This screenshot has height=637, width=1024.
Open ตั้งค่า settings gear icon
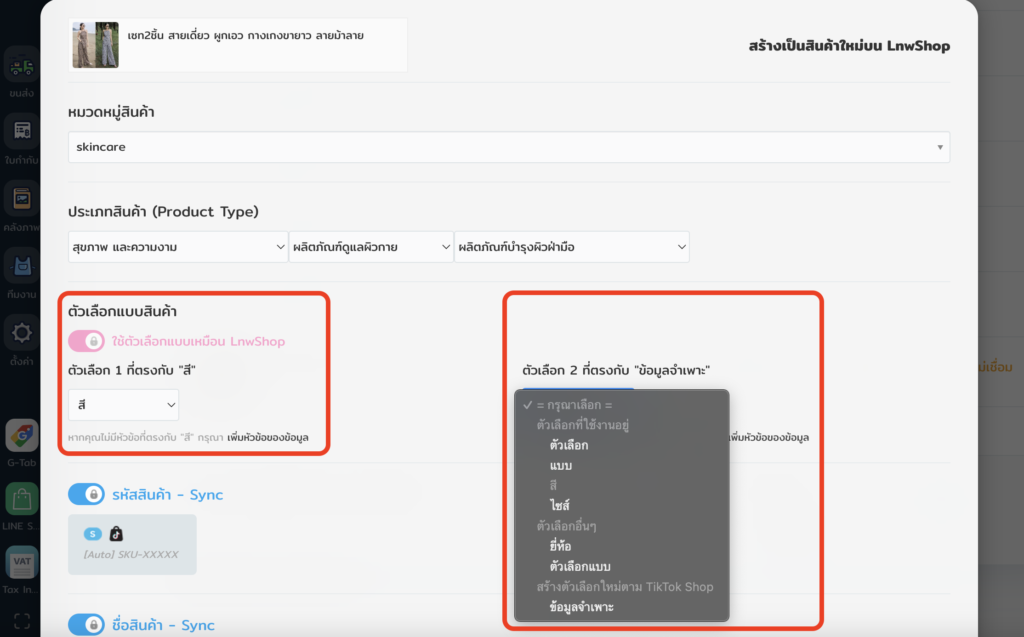click(20, 333)
